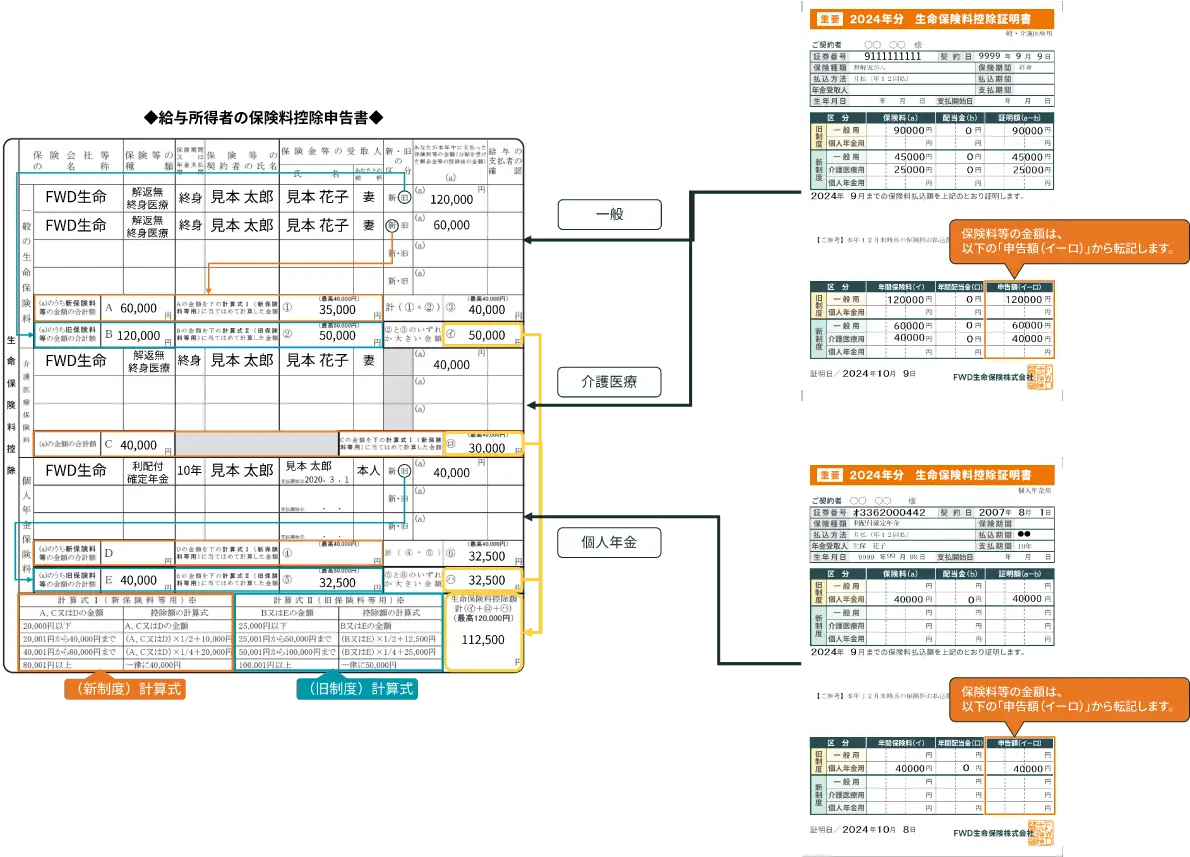1190x857 pixels.
Task: Click the 計算式Ⅱ（旧保険料等用） table heading
Action: (338, 600)
